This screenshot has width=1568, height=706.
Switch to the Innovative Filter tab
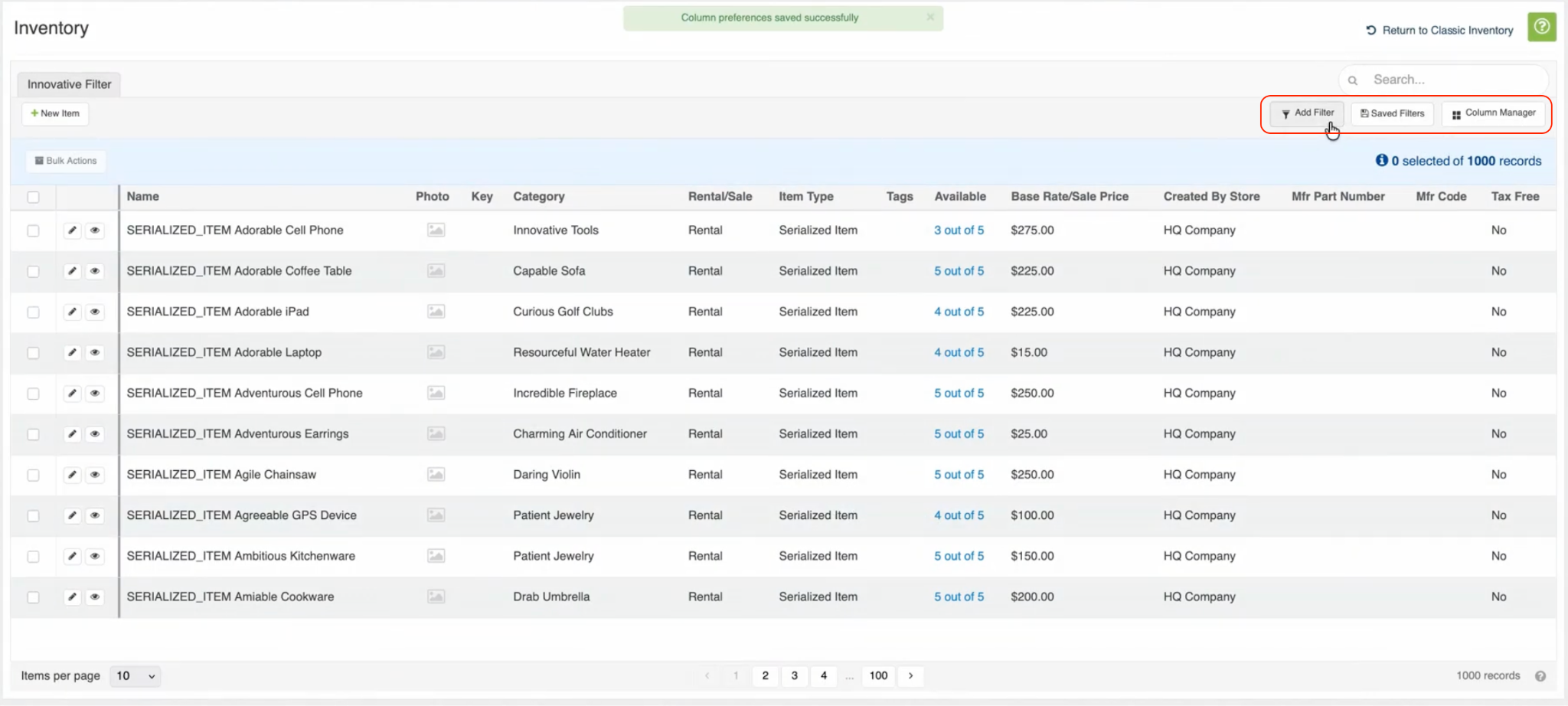pyautogui.click(x=69, y=84)
